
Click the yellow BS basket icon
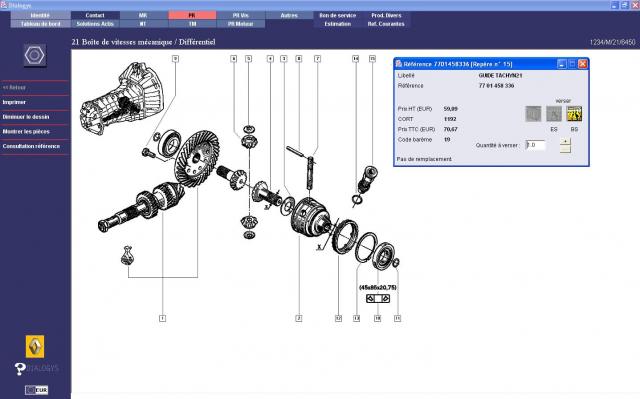(574, 114)
